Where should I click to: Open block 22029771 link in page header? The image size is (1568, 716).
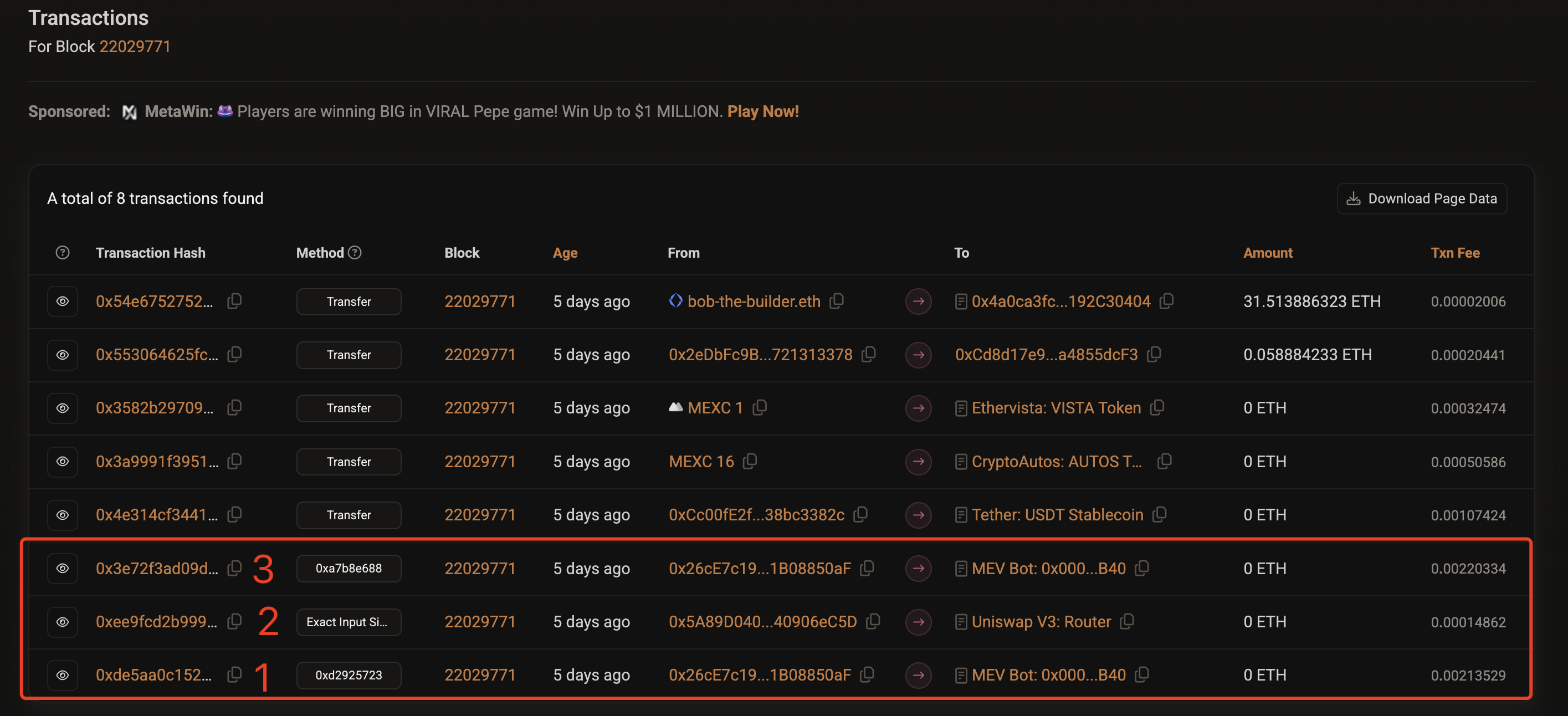click(x=135, y=46)
